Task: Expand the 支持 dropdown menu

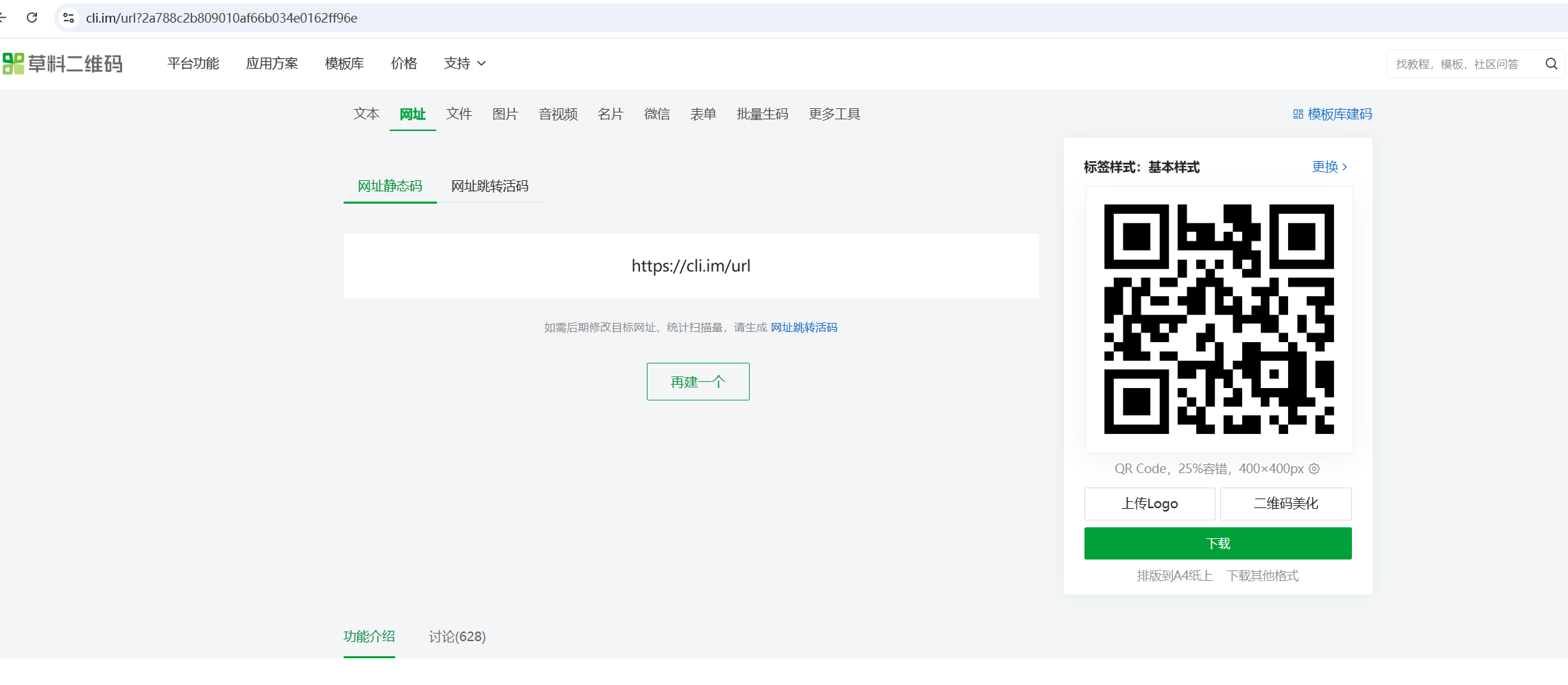Action: 465,64
